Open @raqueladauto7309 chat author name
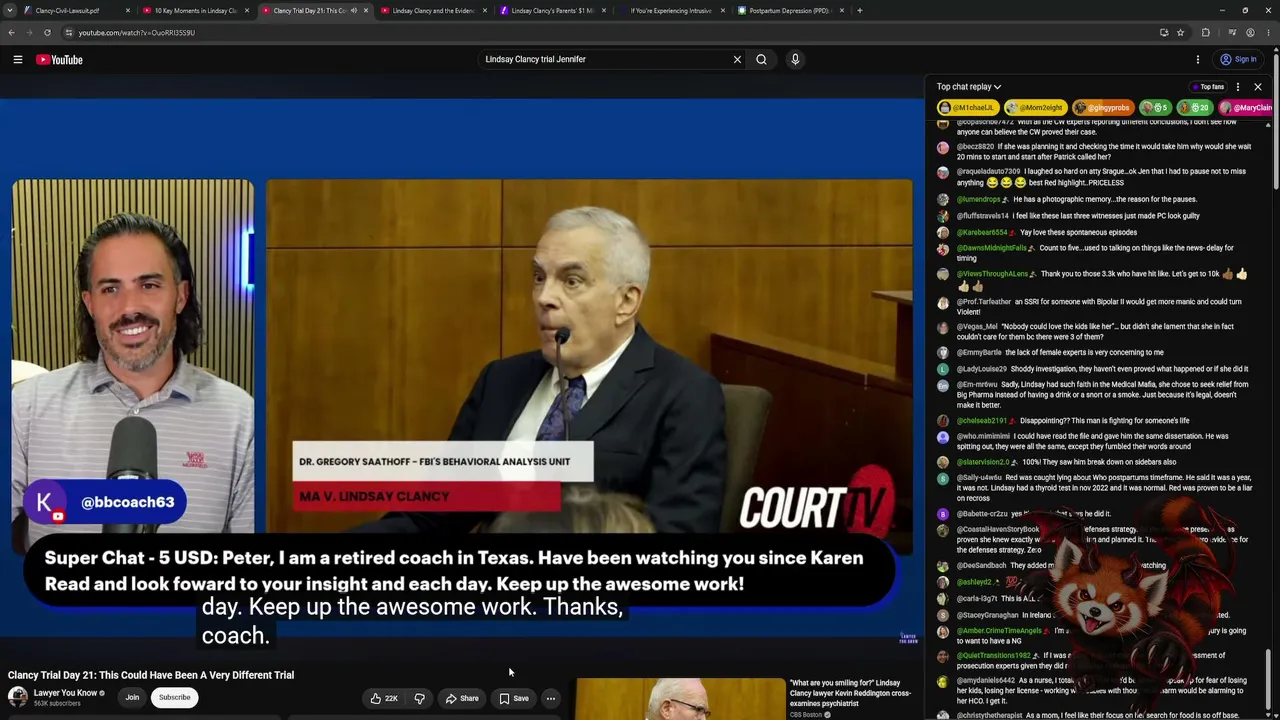The image size is (1280, 720). (989, 172)
